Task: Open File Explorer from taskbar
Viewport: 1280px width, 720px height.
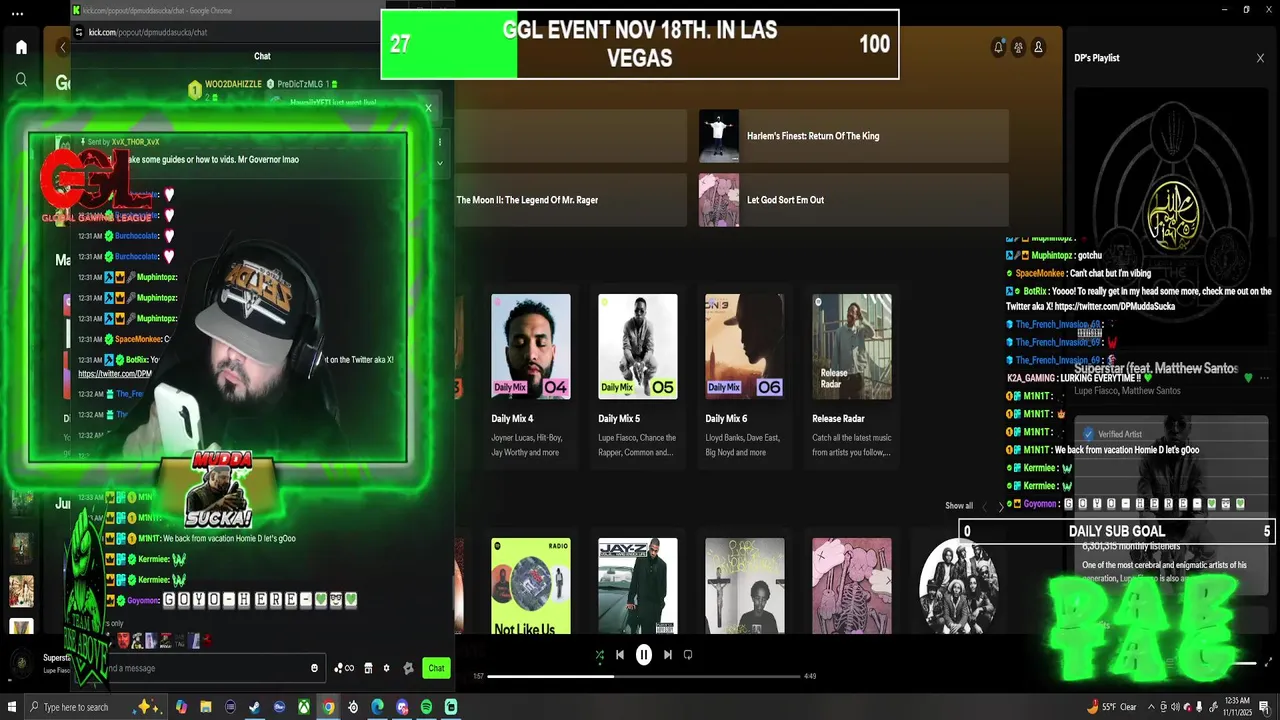Action: point(206,707)
